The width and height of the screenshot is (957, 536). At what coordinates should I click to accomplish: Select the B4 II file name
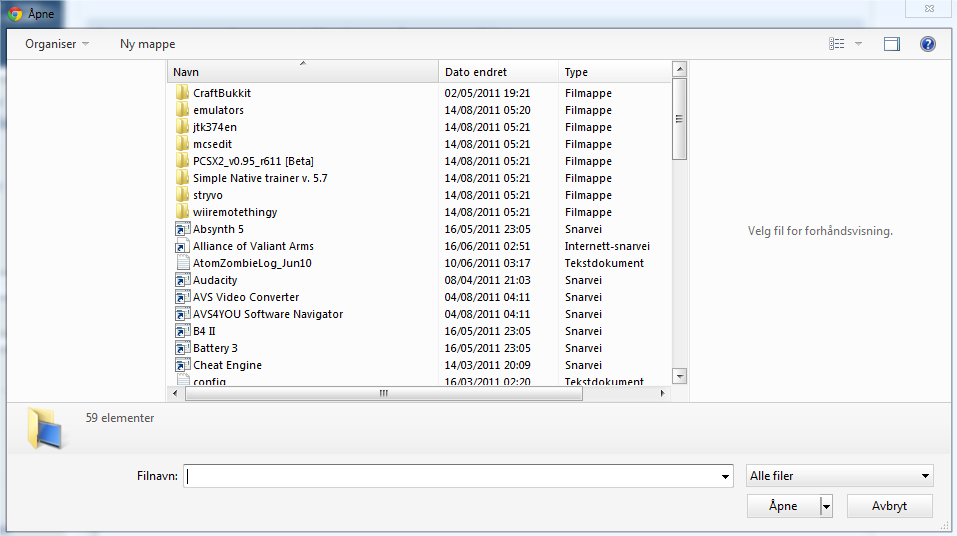point(204,331)
